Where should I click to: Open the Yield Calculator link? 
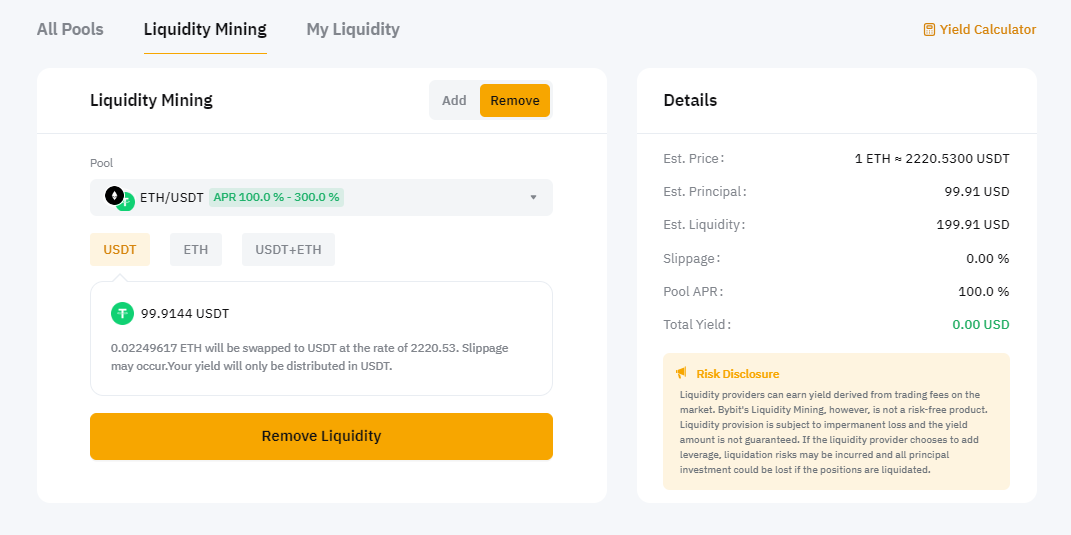[987, 30]
